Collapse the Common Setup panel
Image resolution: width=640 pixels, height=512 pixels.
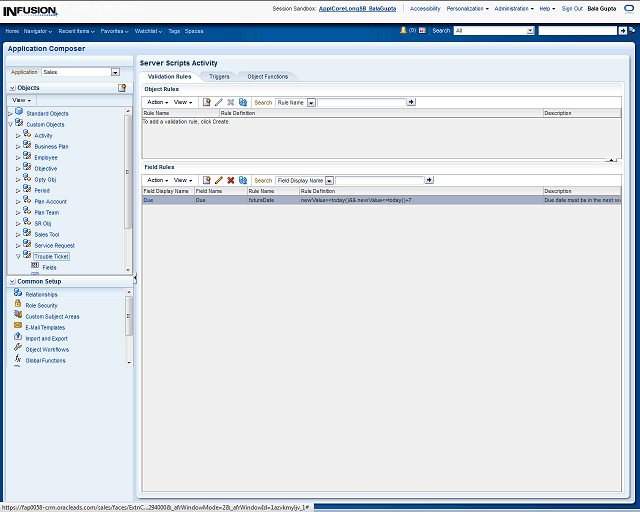pyautogui.click(x=12, y=281)
